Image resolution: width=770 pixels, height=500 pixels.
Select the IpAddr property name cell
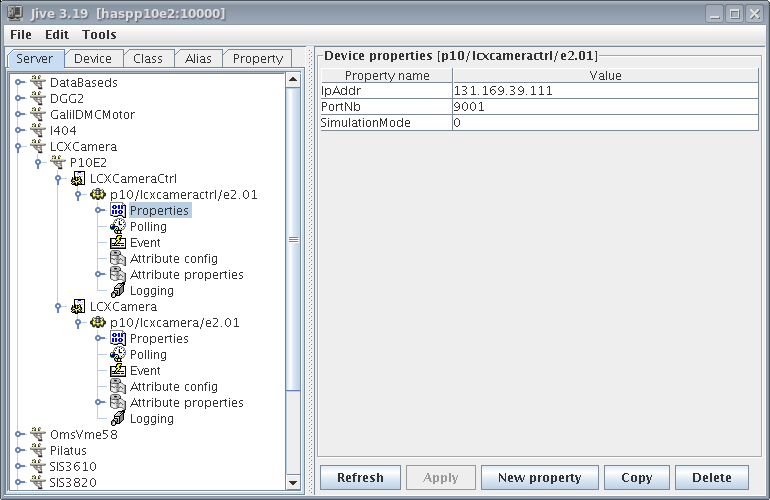point(386,91)
